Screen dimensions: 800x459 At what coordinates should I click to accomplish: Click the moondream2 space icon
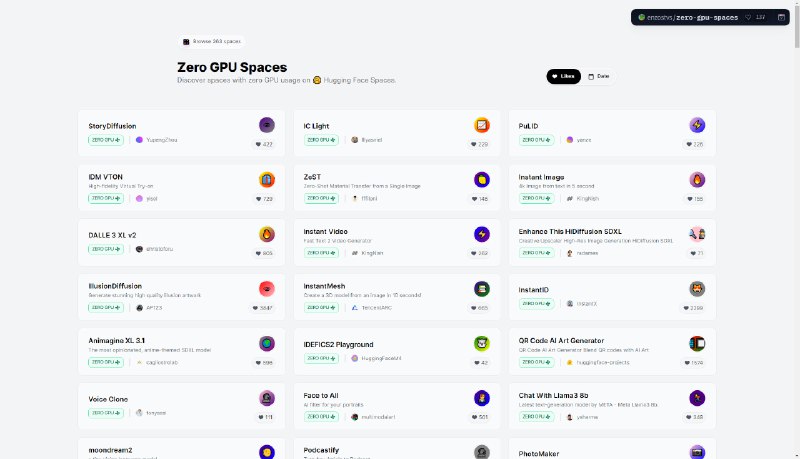tap(267, 452)
